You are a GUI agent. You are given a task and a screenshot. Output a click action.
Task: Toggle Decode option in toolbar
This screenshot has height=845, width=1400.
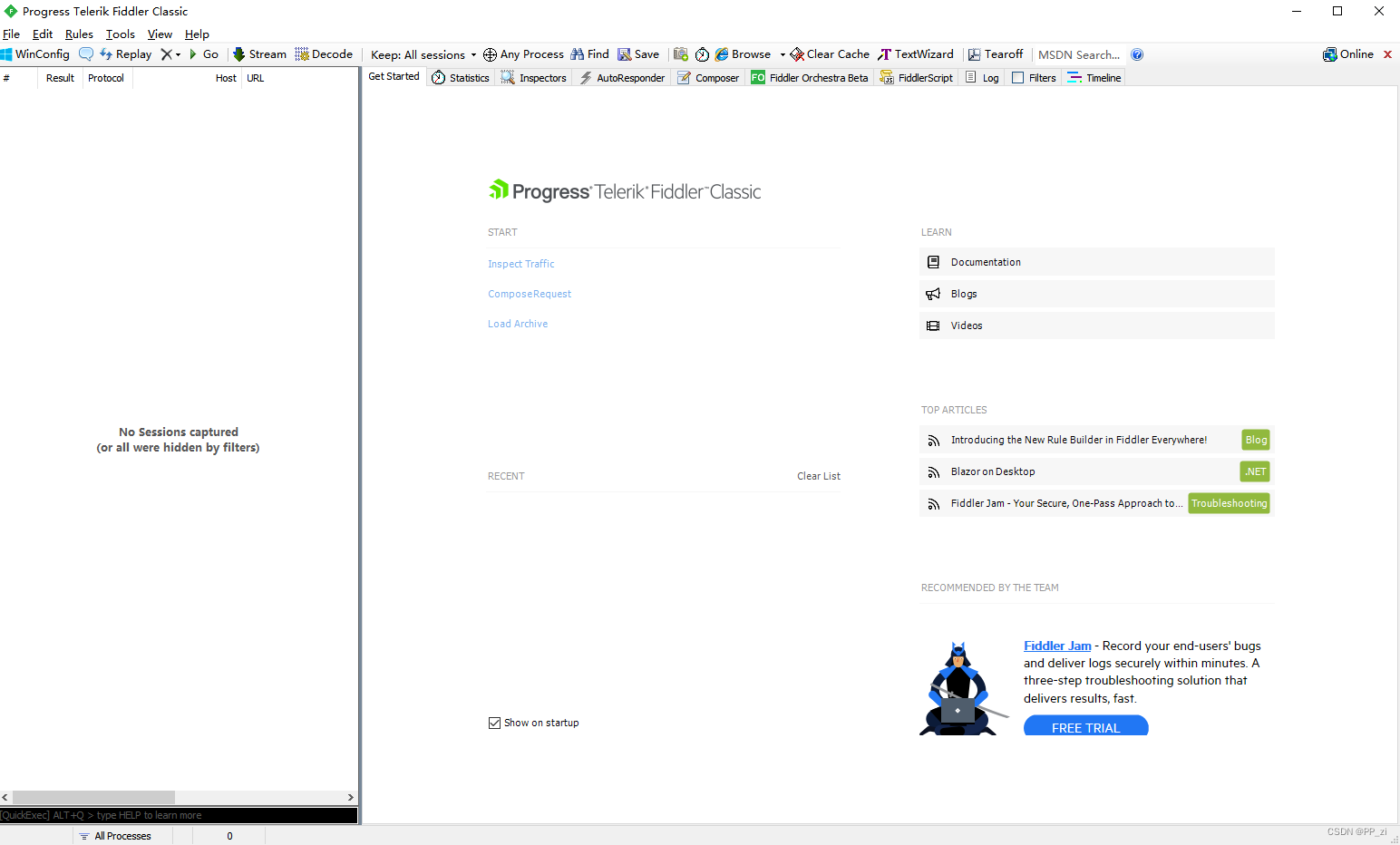[x=324, y=54]
